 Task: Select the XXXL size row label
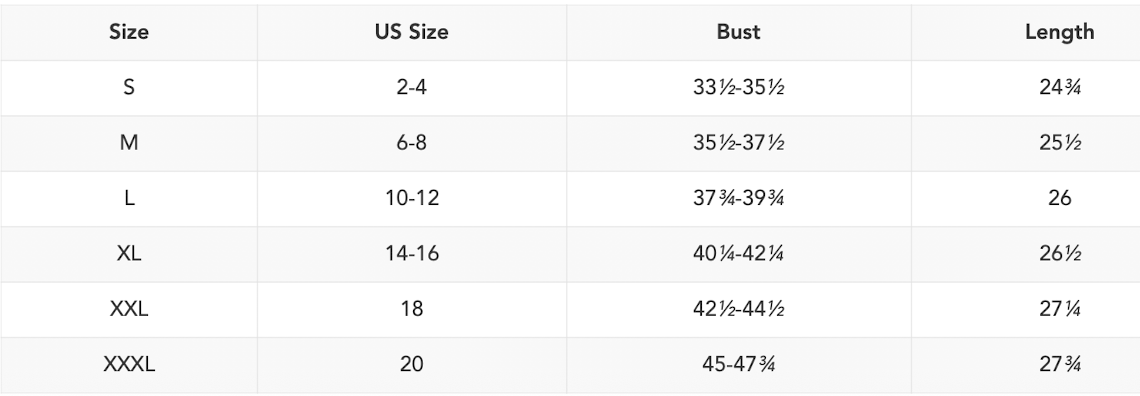[x=129, y=363]
